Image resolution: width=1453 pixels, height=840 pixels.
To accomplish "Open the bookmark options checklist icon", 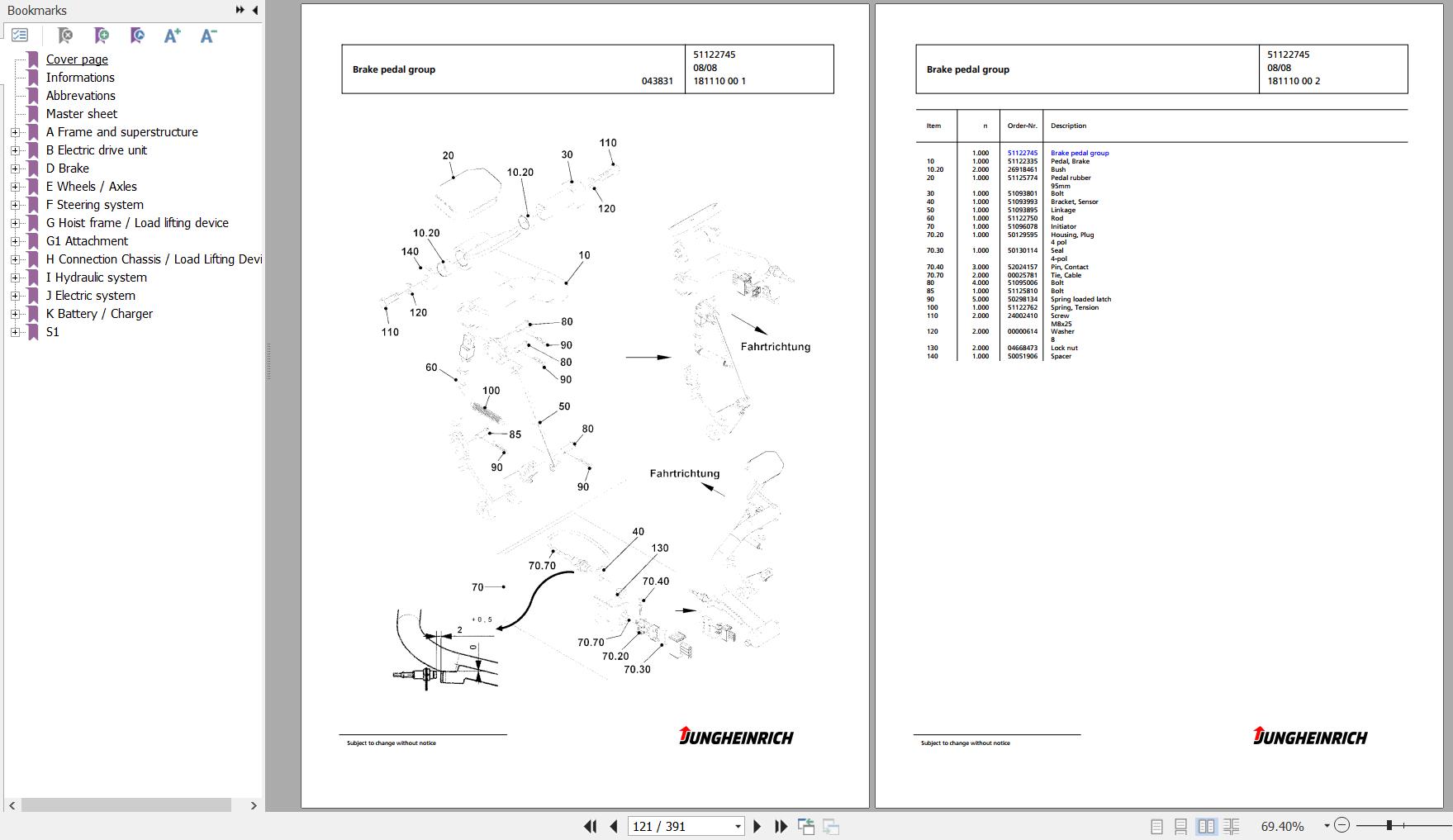I will click(x=20, y=36).
